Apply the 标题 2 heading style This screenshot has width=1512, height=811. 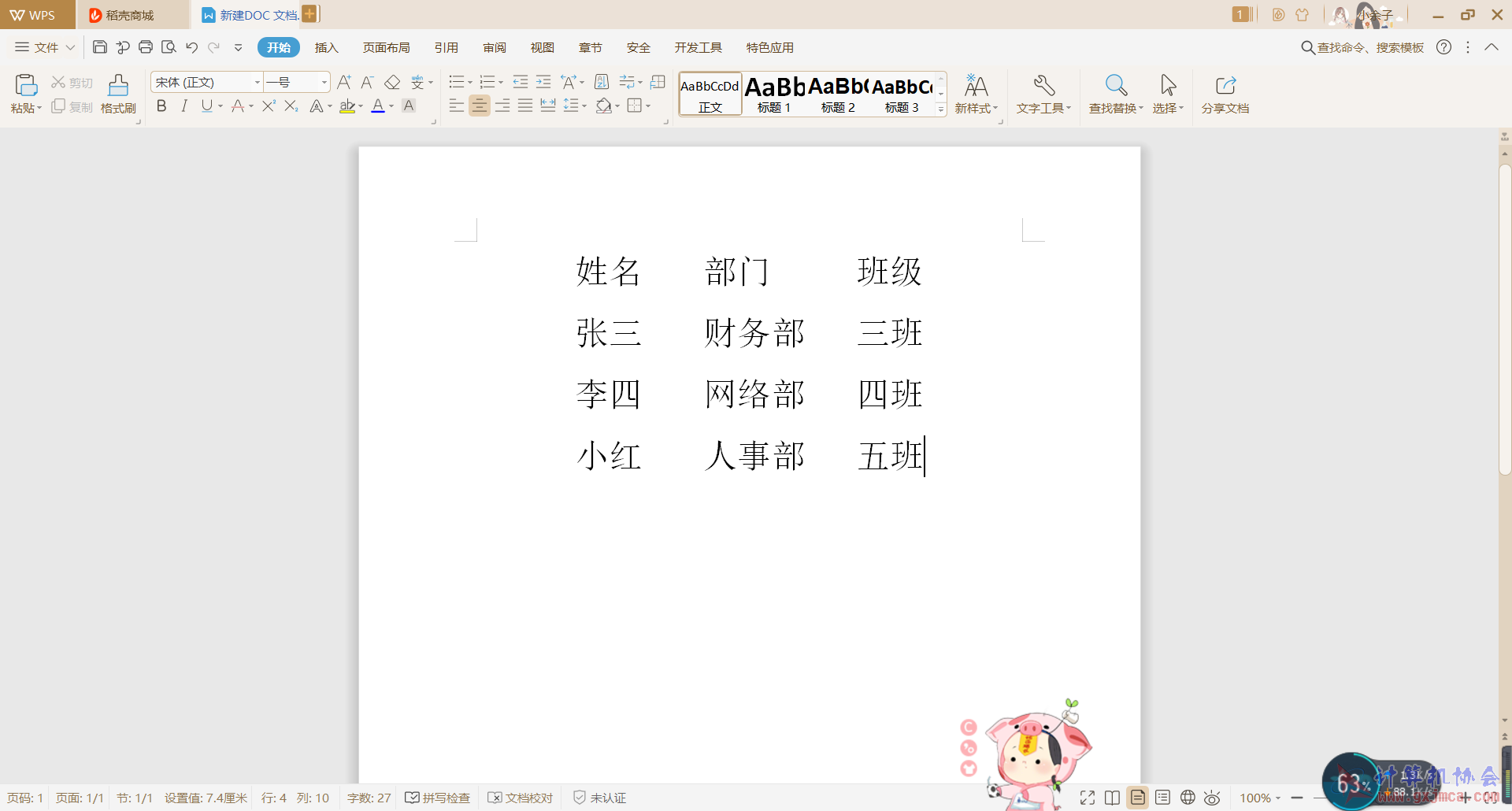[x=838, y=94]
